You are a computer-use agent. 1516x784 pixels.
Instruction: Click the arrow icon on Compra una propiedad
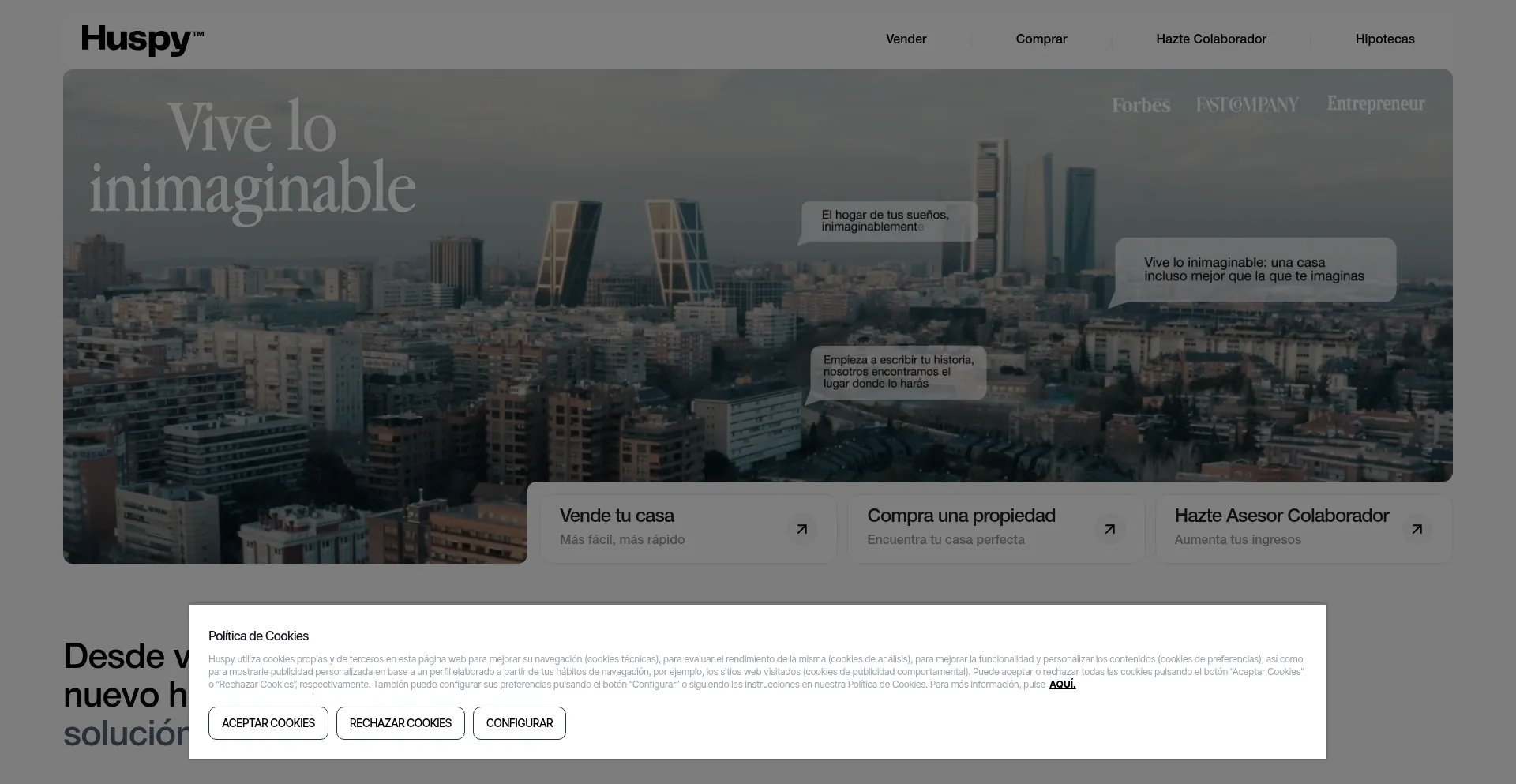[x=1109, y=529]
